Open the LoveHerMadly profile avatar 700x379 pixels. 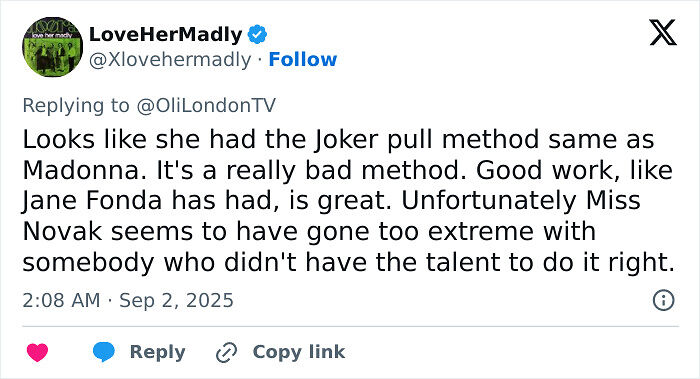[x=53, y=47]
